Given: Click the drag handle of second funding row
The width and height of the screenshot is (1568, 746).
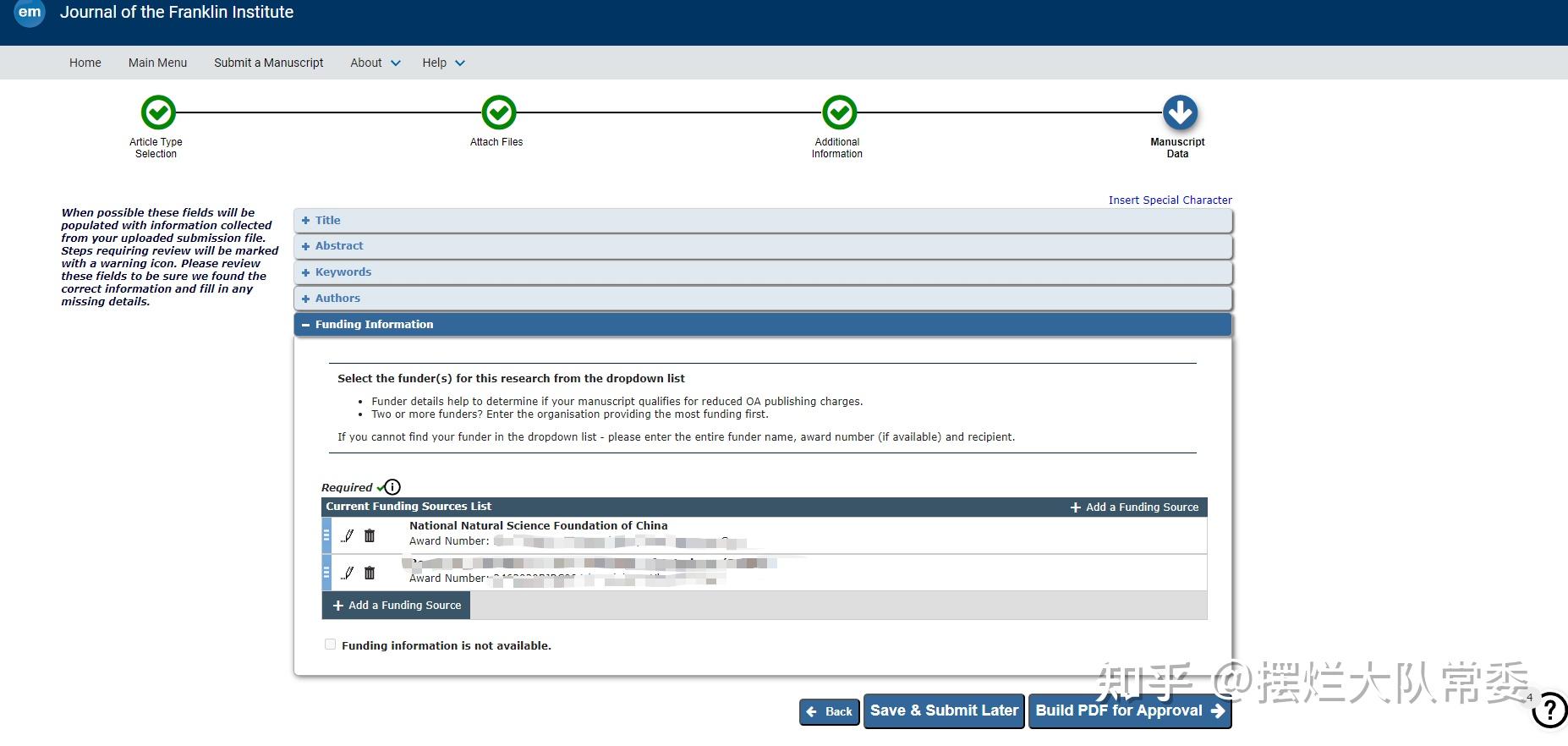Looking at the screenshot, I should coord(326,573).
